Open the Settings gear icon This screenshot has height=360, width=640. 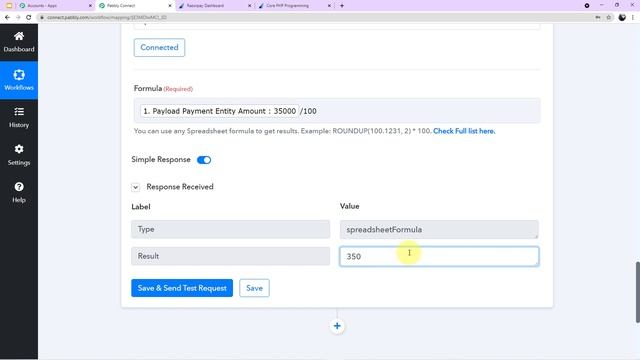click(19, 149)
